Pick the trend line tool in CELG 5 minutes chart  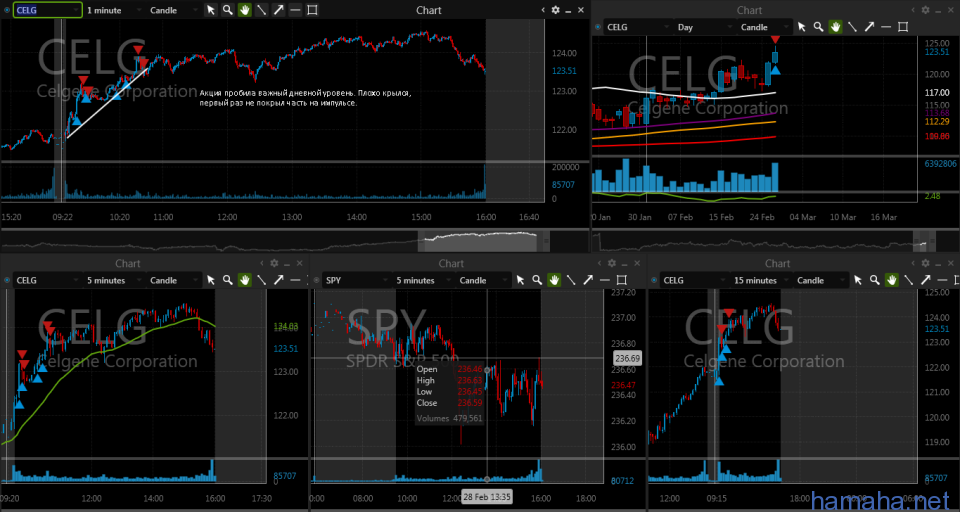pos(261,280)
